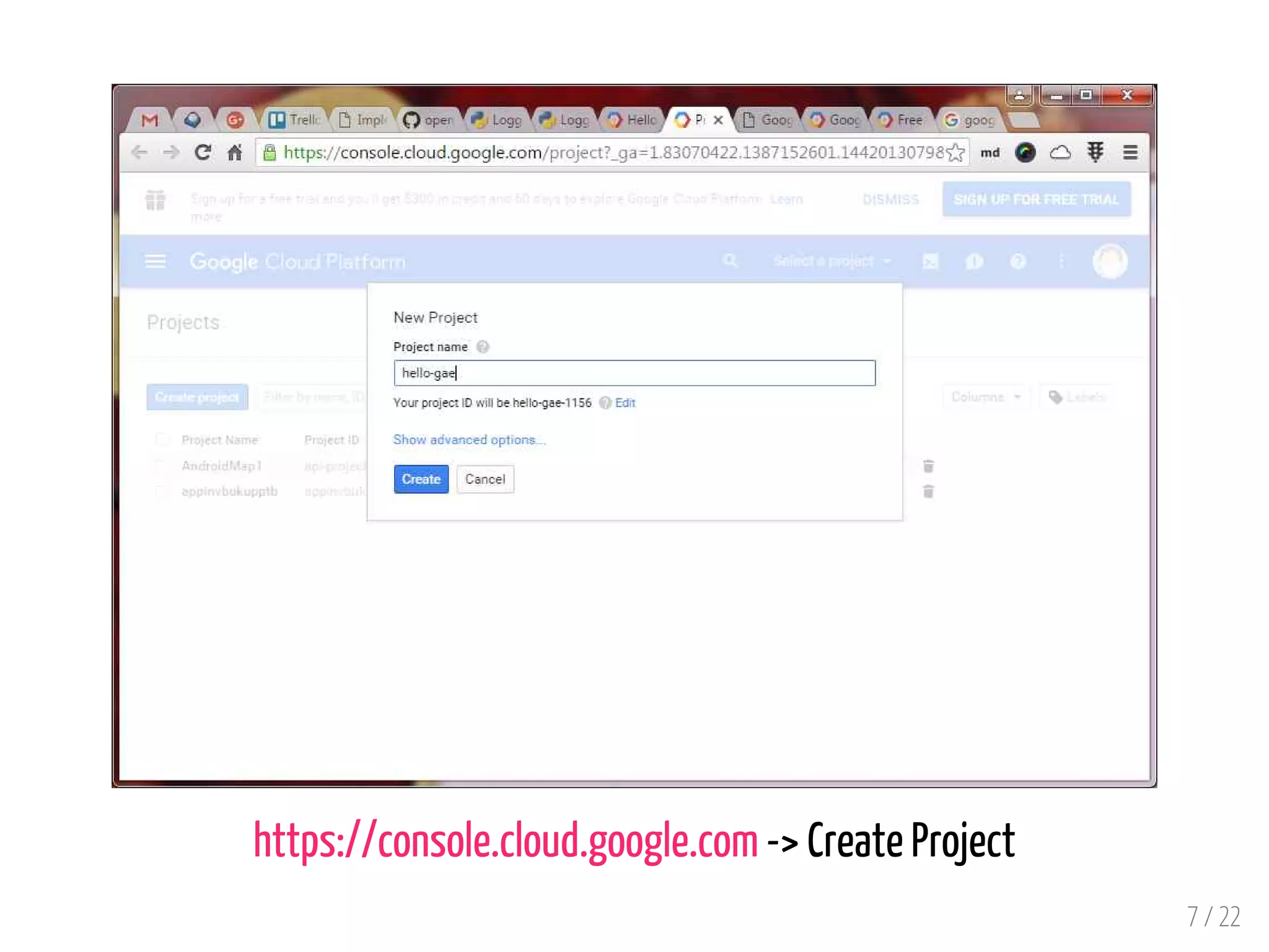The image size is (1269, 952).
Task: Open the vertical three-dot settings menu
Action: [x=1061, y=261]
